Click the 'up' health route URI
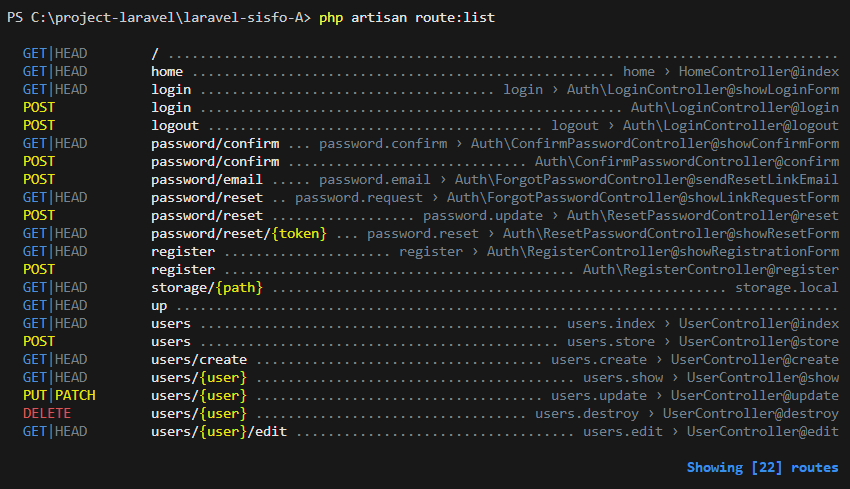This screenshot has height=489, width=850. 159,306
